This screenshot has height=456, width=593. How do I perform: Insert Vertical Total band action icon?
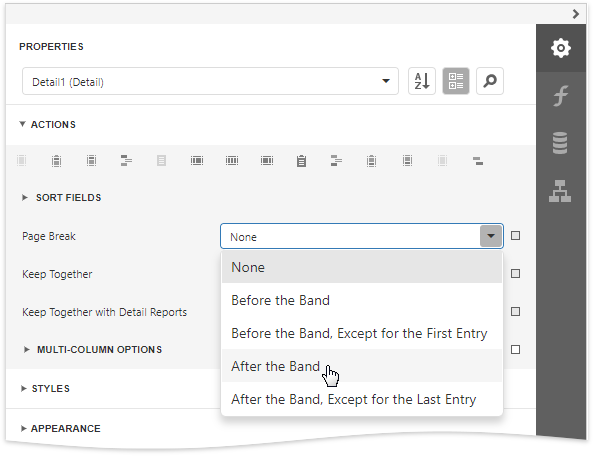[x=267, y=161]
